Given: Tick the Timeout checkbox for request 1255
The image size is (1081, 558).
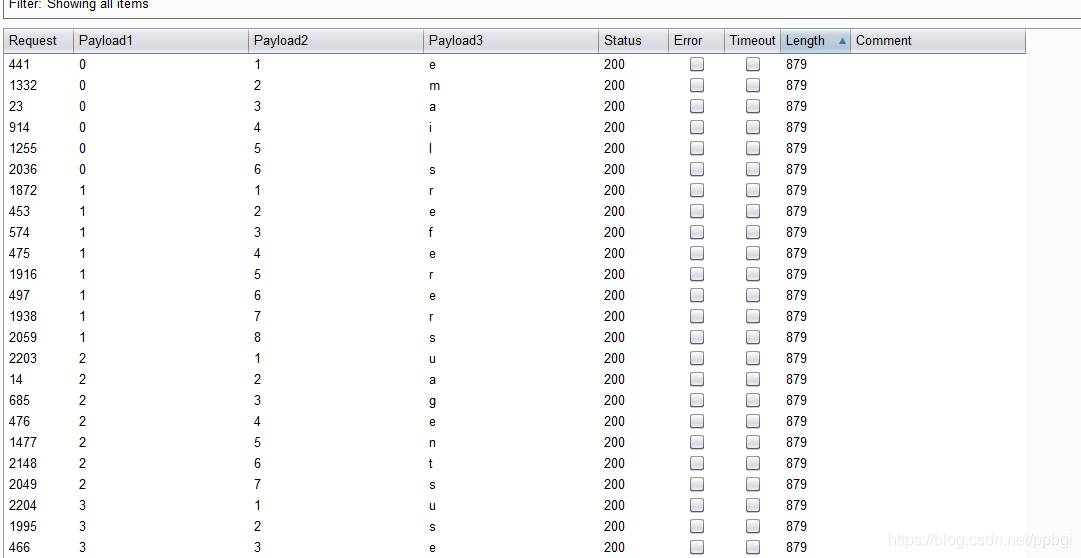Looking at the screenshot, I should tap(753, 148).
